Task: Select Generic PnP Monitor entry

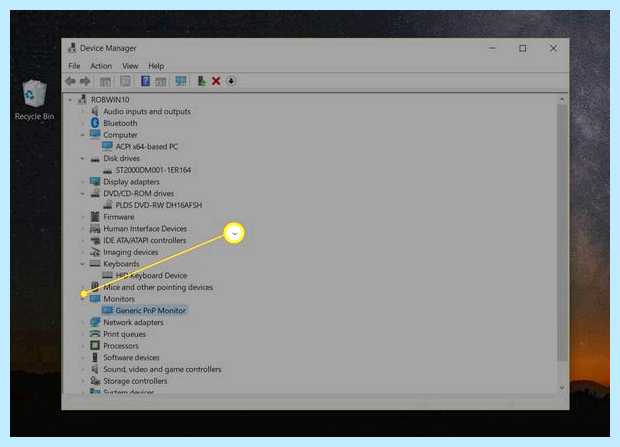Action: pyautogui.click(x=151, y=311)
